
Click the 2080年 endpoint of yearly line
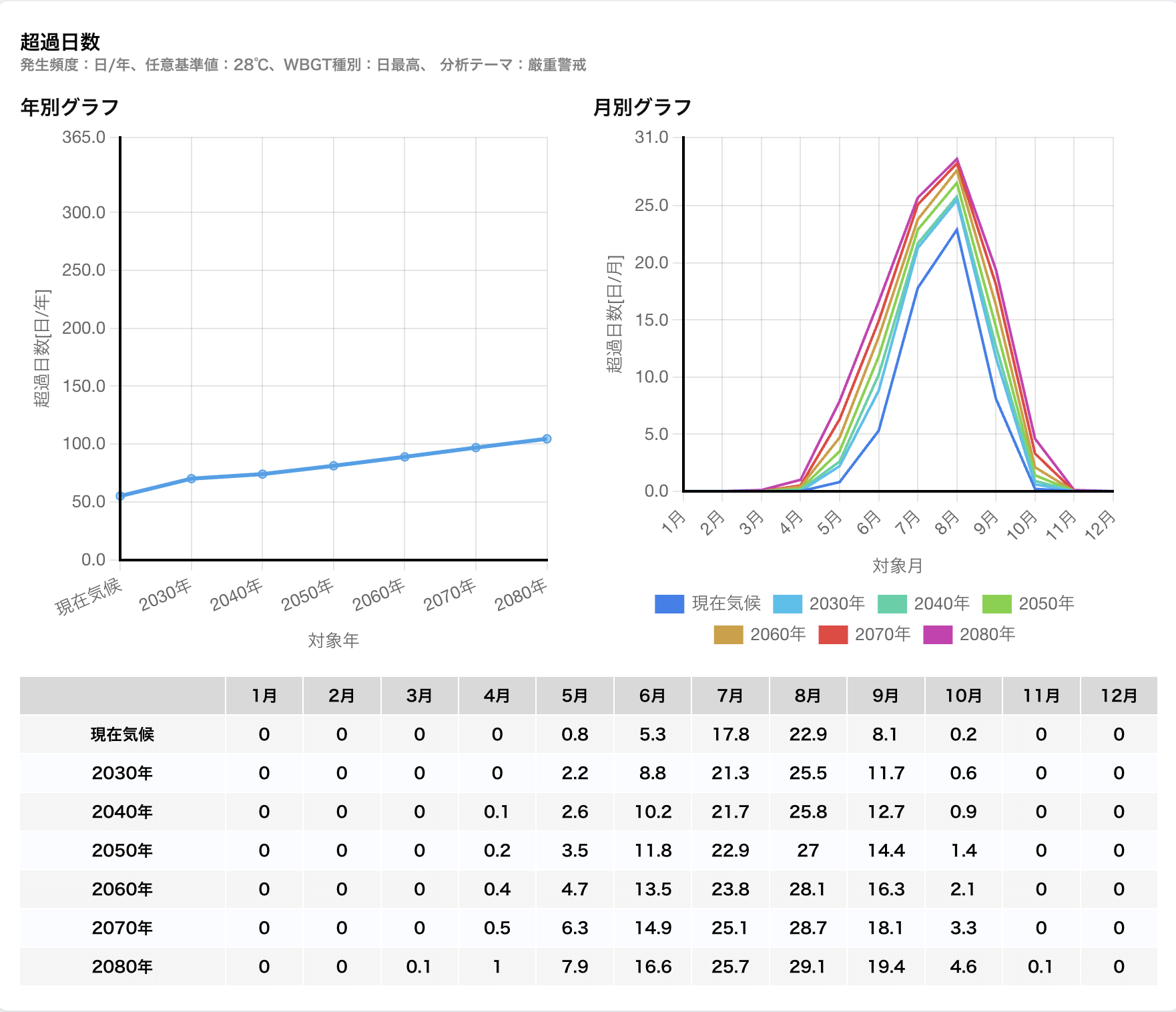coord(547,439)
